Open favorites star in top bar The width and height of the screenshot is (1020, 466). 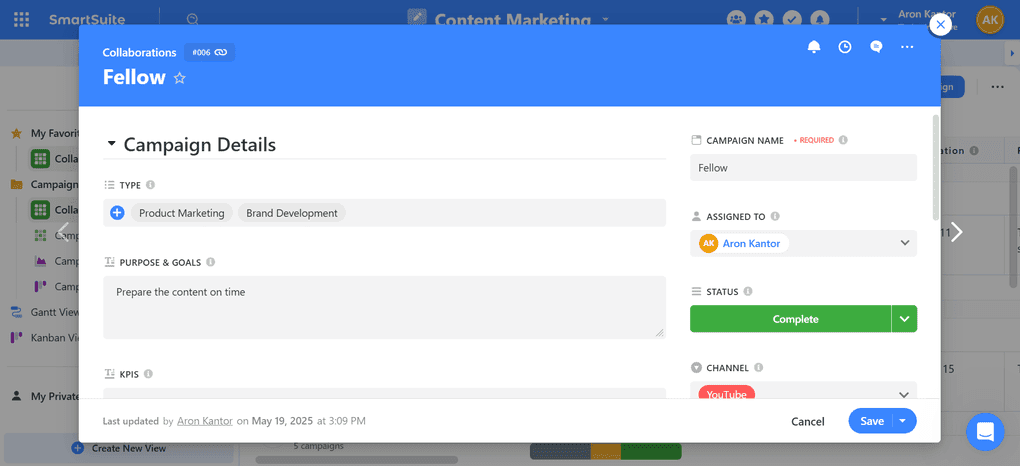click(x=764, y=19)
